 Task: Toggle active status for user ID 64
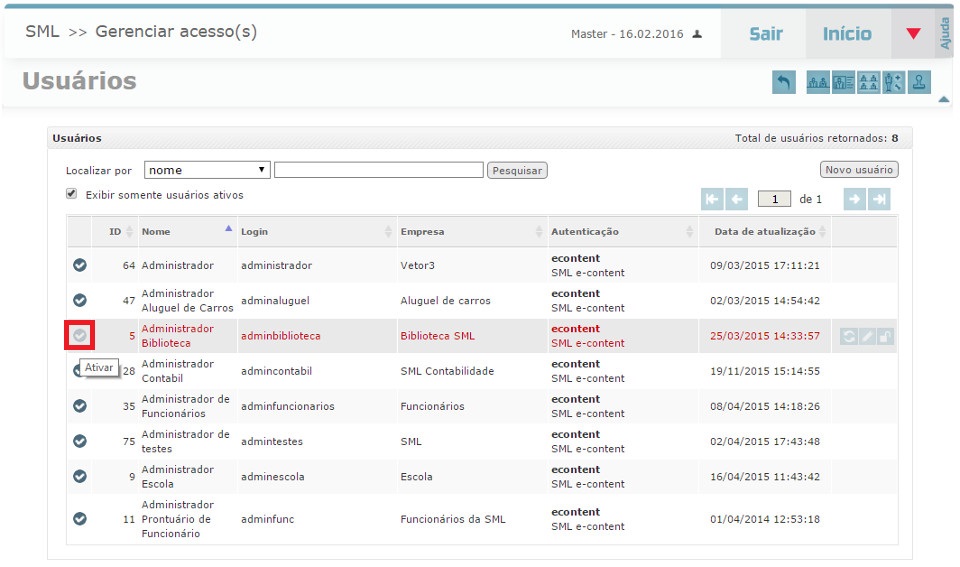[80, 265]
